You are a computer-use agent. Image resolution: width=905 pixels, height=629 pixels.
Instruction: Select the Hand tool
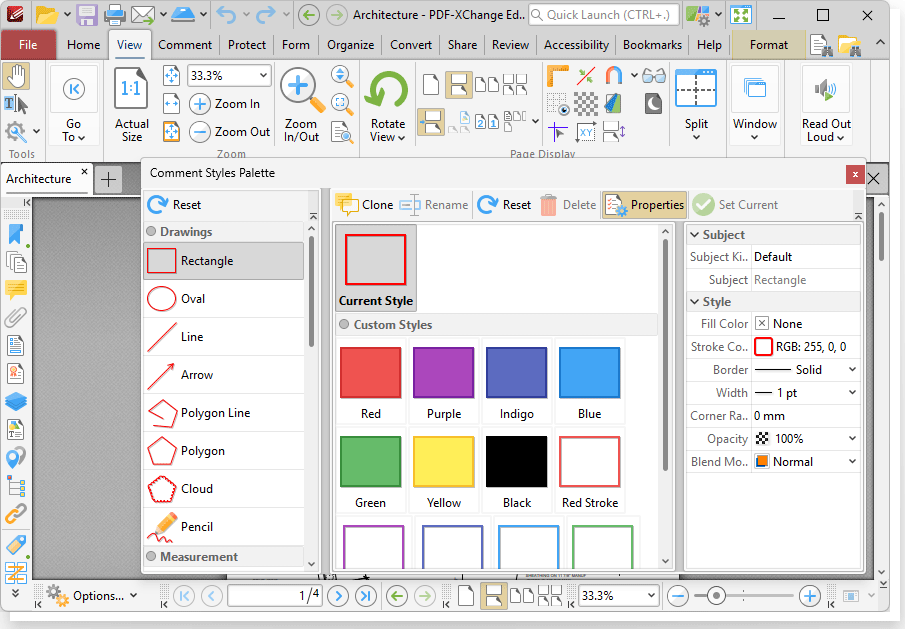(16, 77)
